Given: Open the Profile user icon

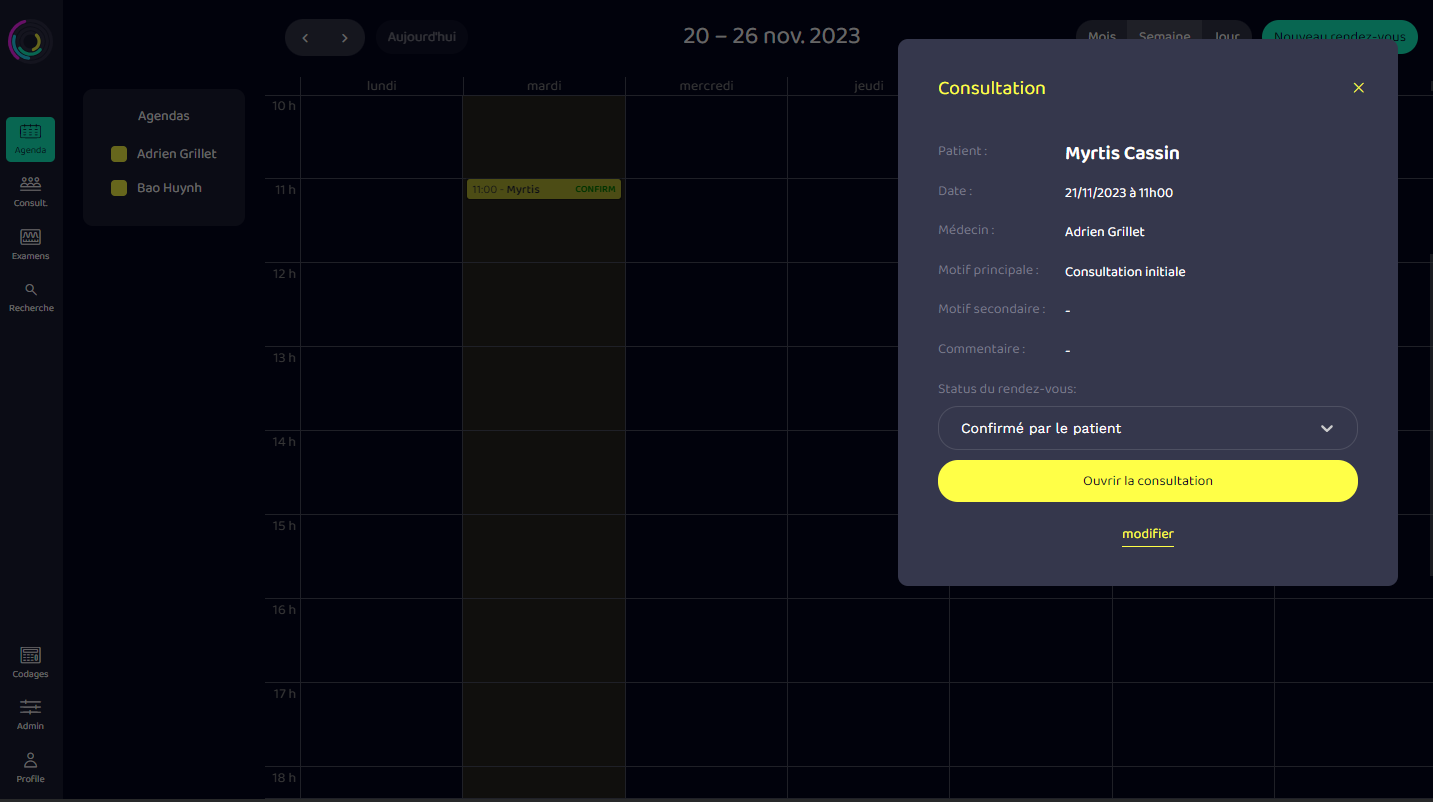Looking at the screenshot, I should (30, 760).
